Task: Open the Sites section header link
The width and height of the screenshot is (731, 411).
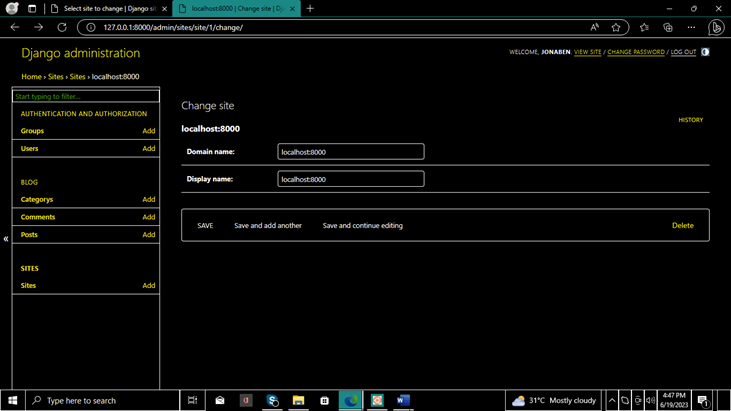Action: click(x=29, y=268)
